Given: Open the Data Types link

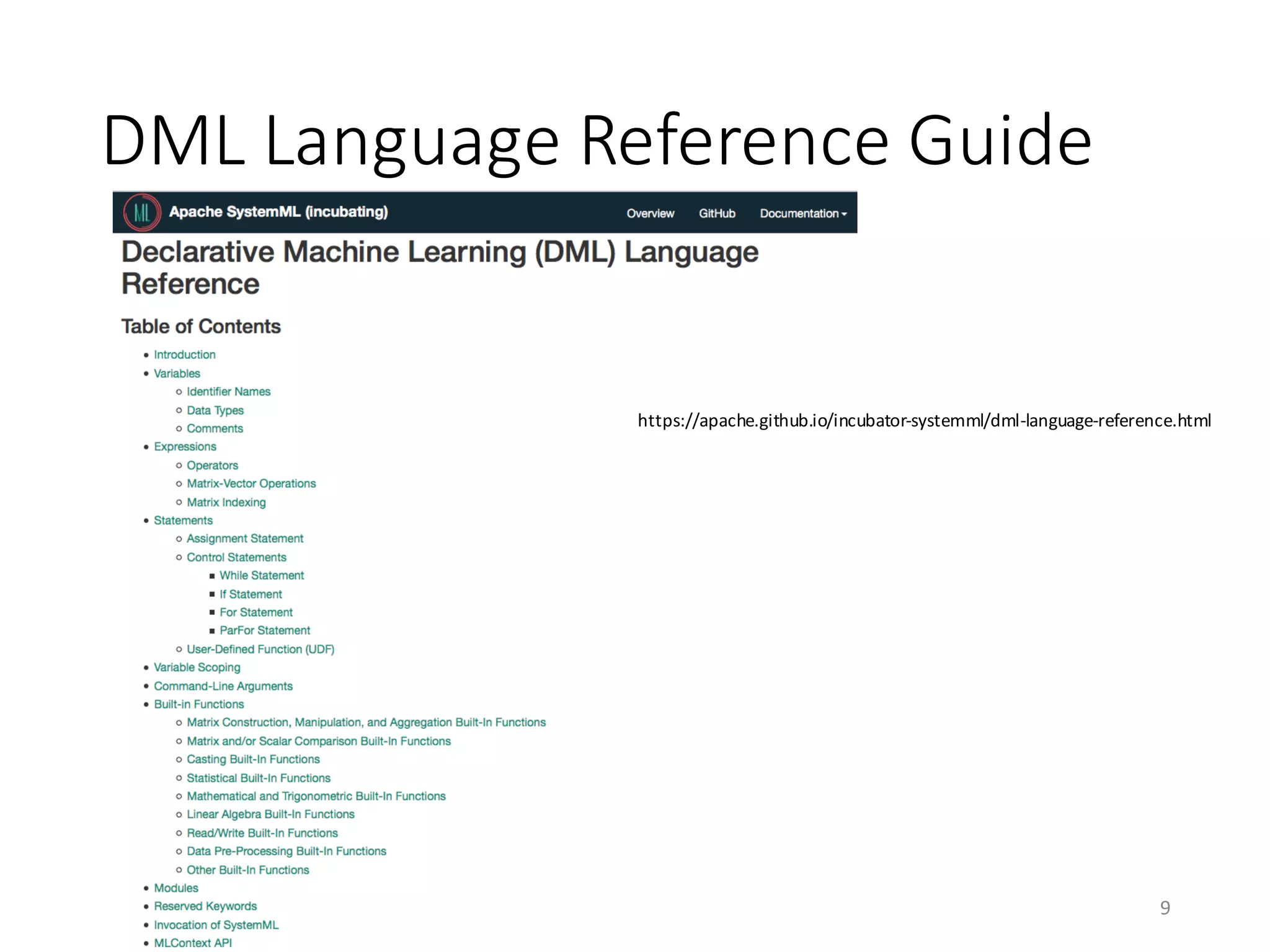Looking at the screenshot, I should pos(215,410).
